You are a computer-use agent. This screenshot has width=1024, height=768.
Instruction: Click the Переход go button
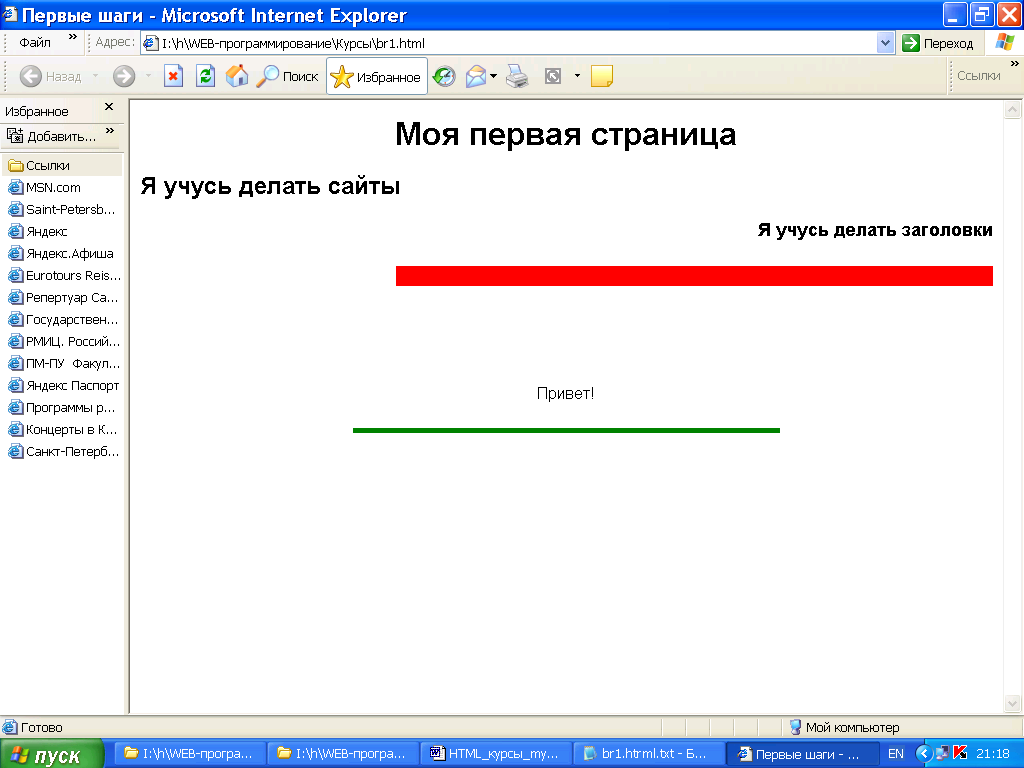pyautogui.click(x=938, y=44)
